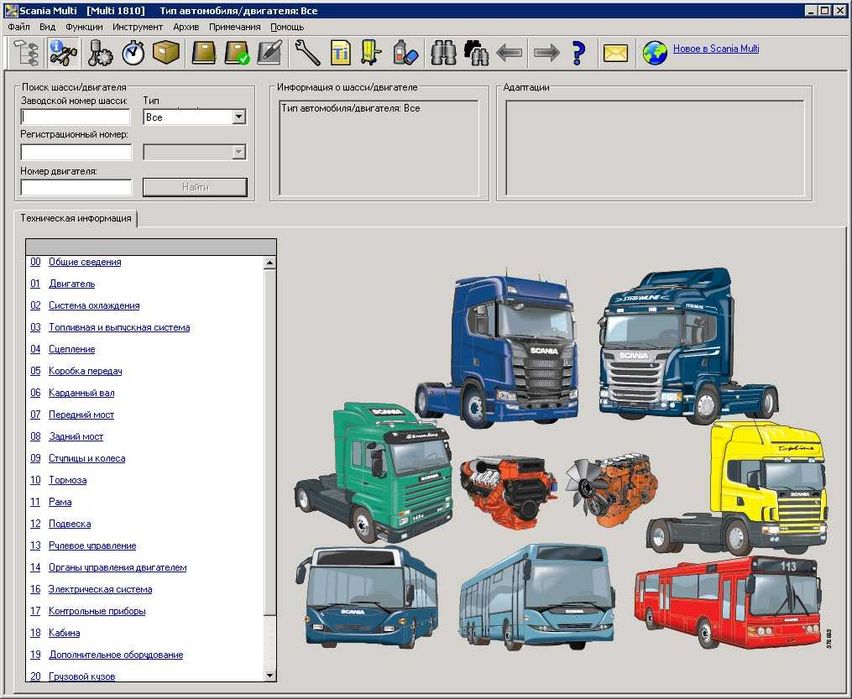Click the Номер двигателя input field
The height and width of the screenshot is (699, 852).
click(x=76, y=187)
